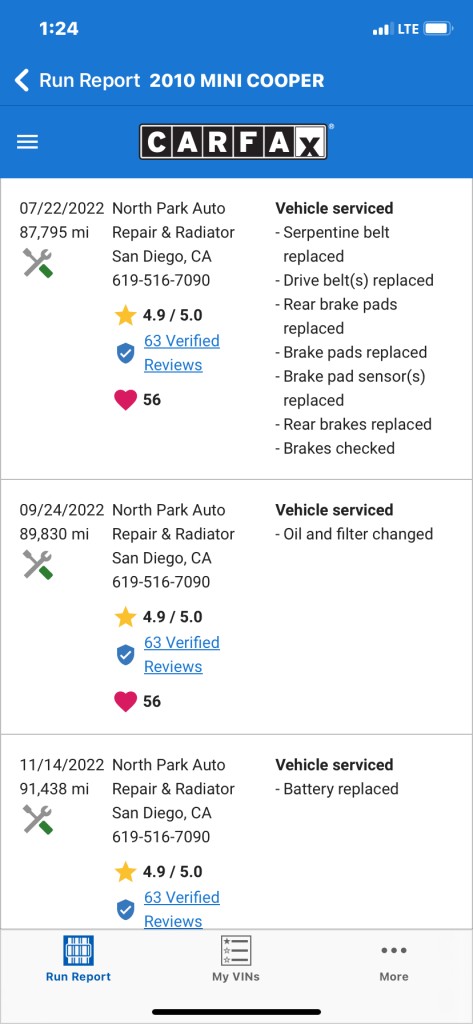Tap wrench icon for 09/24/2022 service
Viewport: 473px width, 1024px height.
38,564
